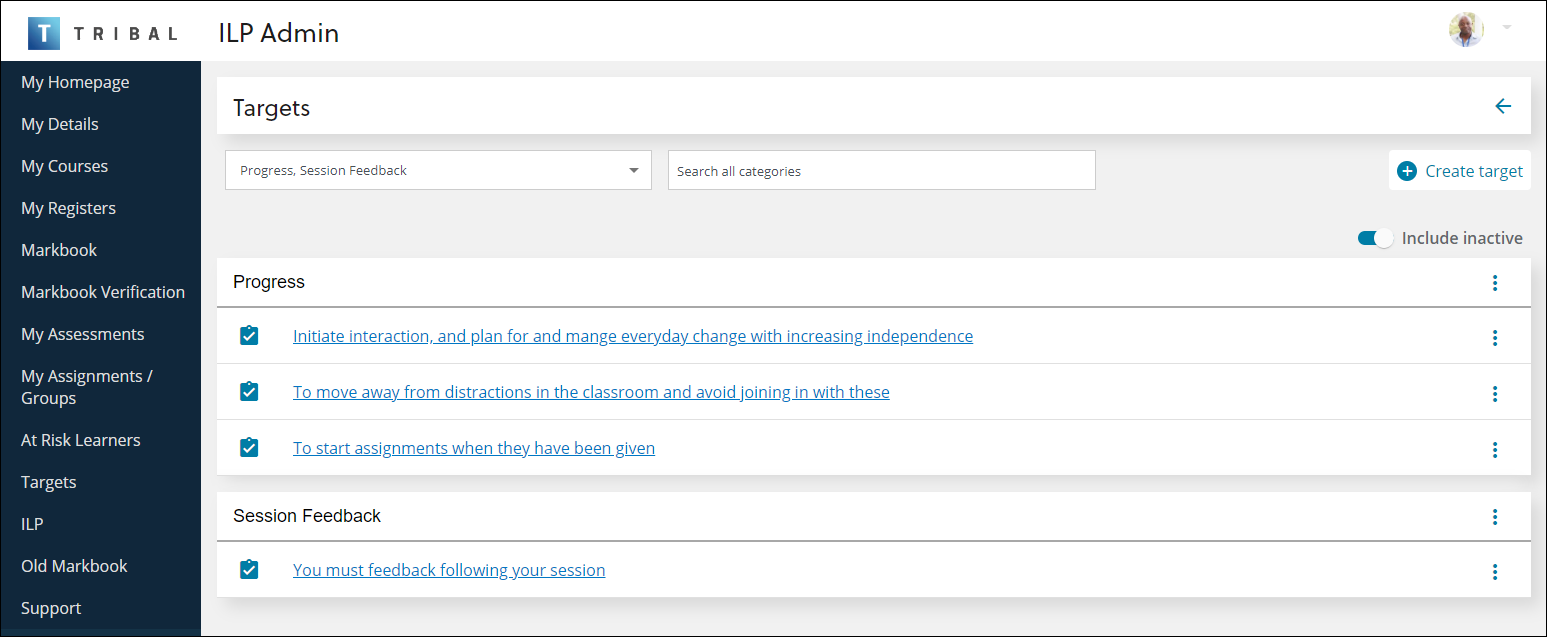
Task: Go to Markbook Verification in sidebar
Action: pos(103,292)
